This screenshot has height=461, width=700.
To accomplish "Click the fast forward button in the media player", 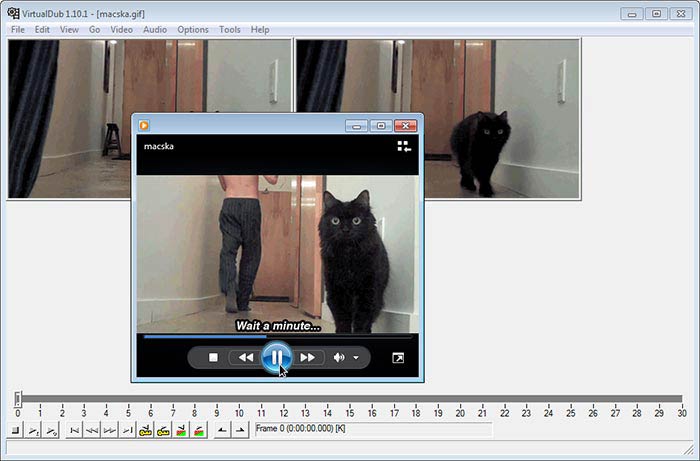I will [308, 358].
